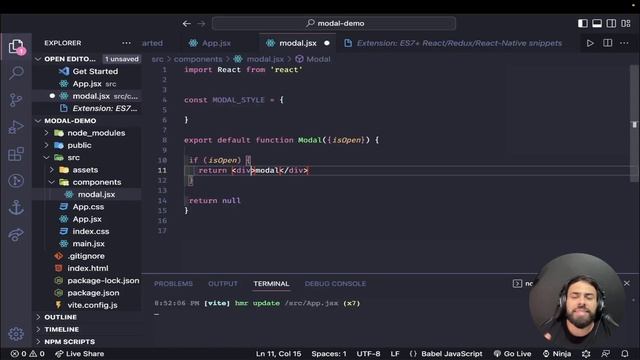Open App.css in the file tree
This screenshot has height=360, width=640.
pos(88,207)
